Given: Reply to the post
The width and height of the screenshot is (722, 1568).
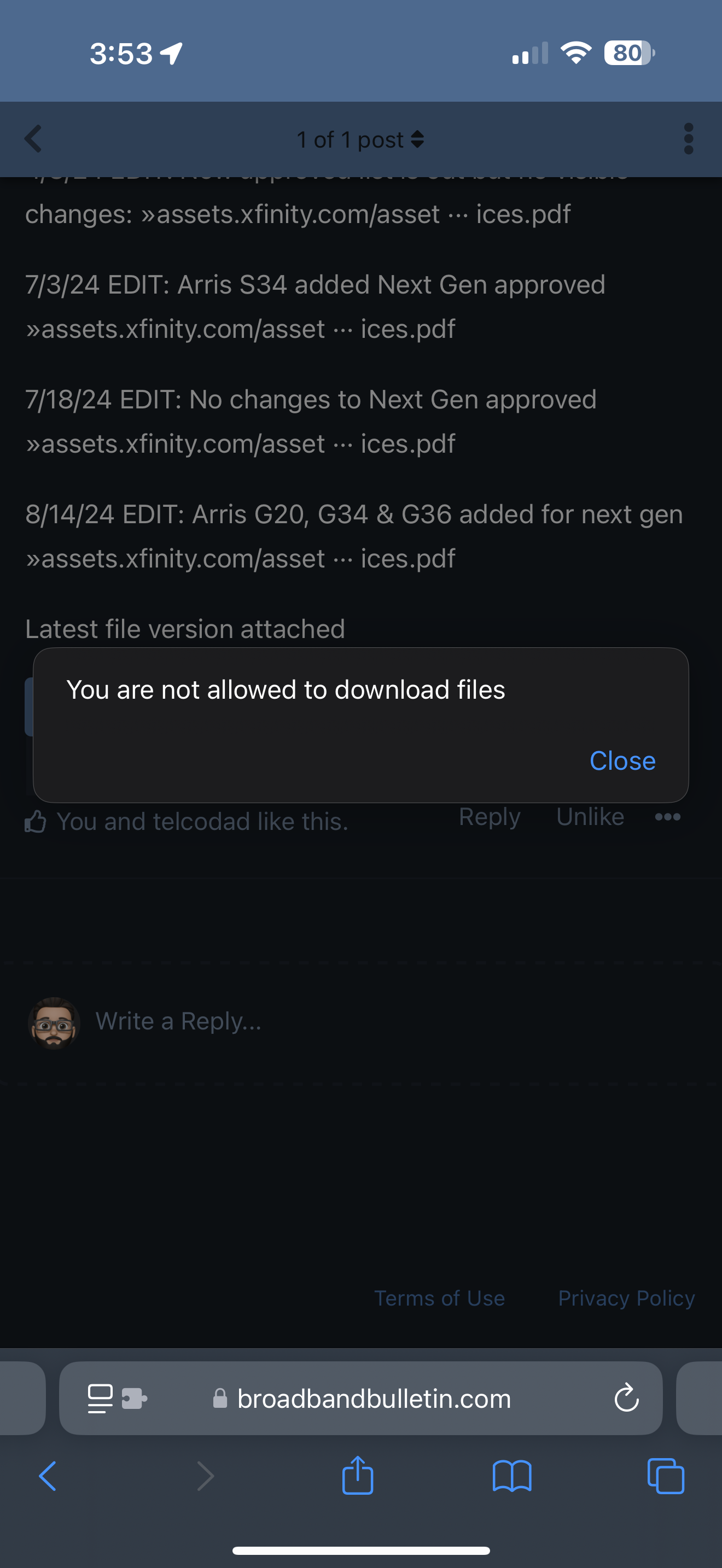Looking at the screenshot, I should [490, 817].
